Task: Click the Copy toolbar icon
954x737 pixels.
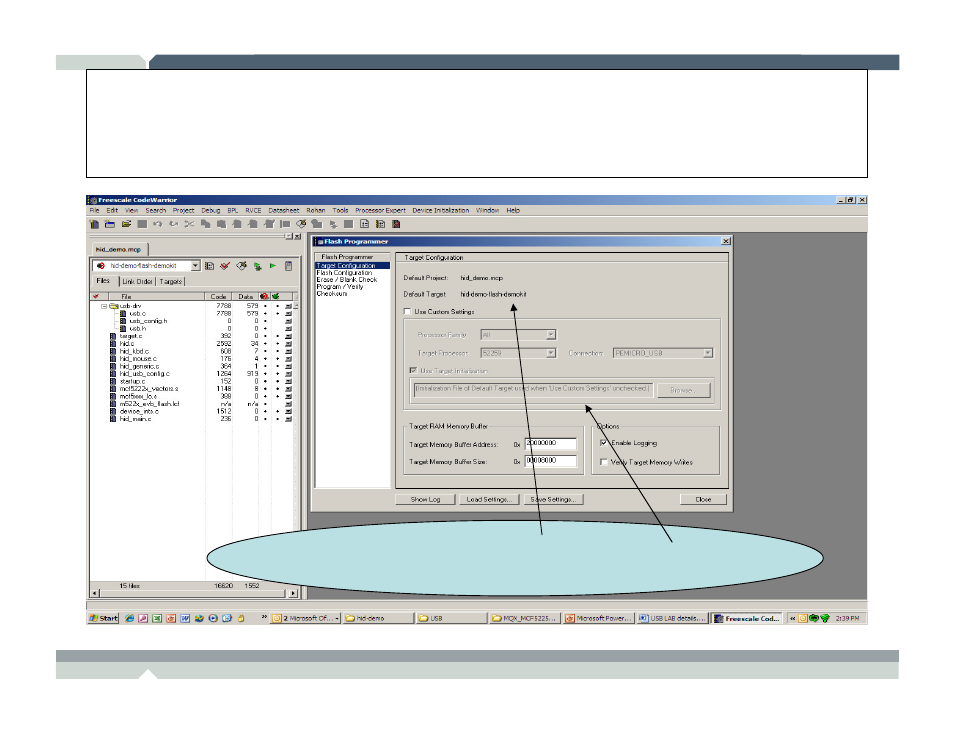Action: (206, 224)
